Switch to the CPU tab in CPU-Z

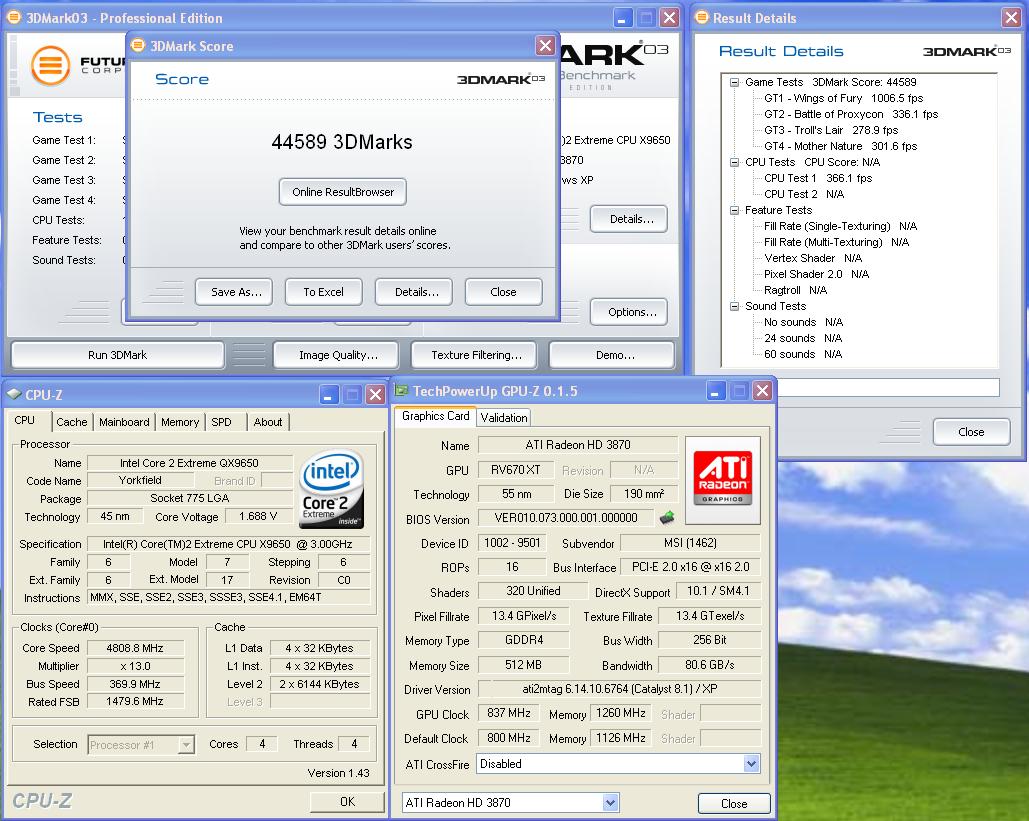coord(25,420)
